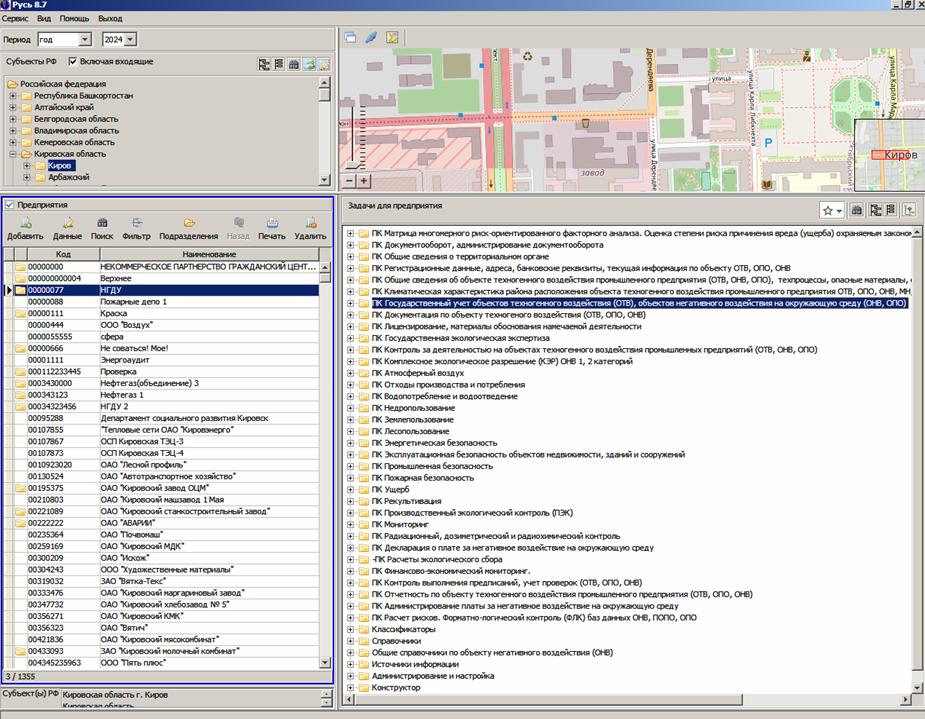Open the Фильтр tool in enterprises toolbar
This screenshot has width=925, height=719.
(136, 223)
